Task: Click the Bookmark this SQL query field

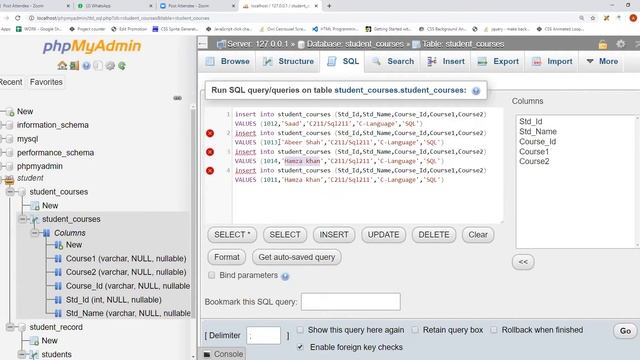Action: point(351,302)
